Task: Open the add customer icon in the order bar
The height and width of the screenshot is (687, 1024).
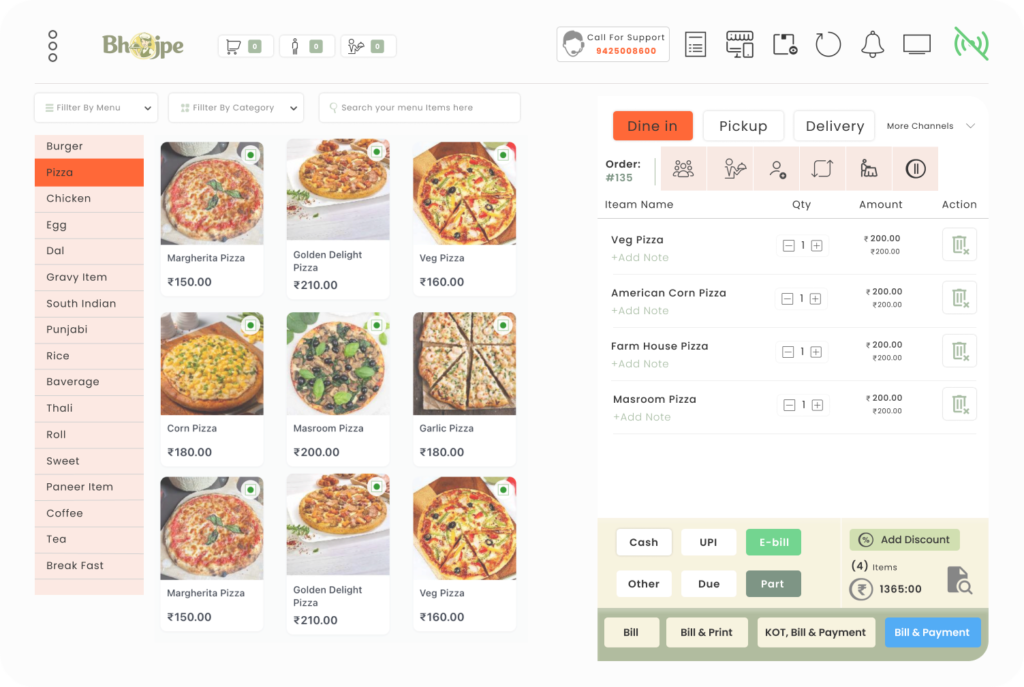Action: point(777,168)
